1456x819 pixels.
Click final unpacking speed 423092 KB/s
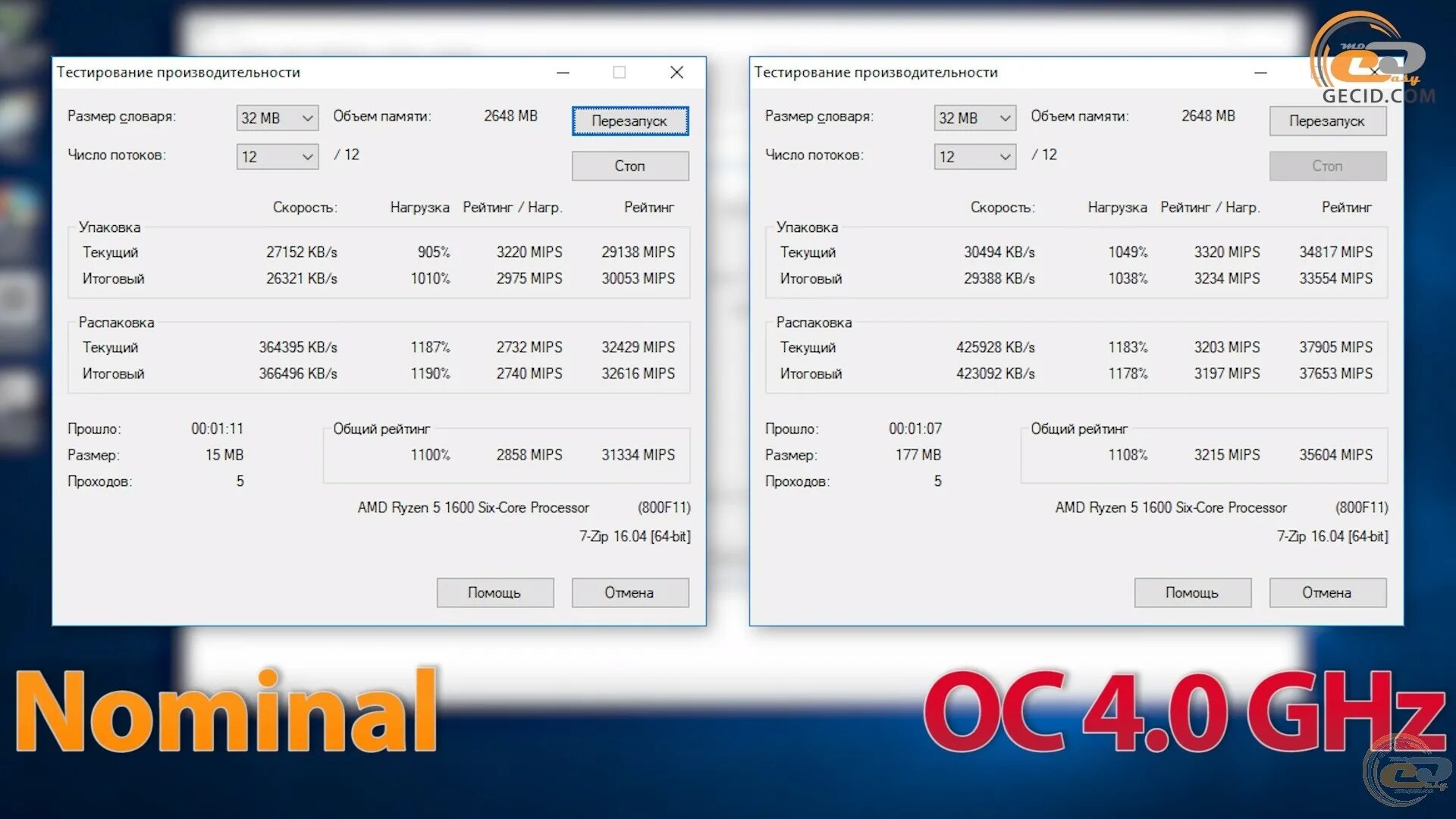(x=995, y=373)
